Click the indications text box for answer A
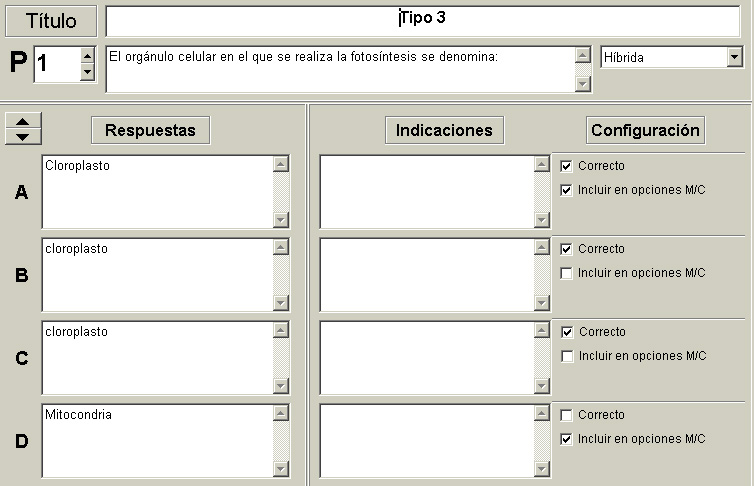 coord(426,191)
